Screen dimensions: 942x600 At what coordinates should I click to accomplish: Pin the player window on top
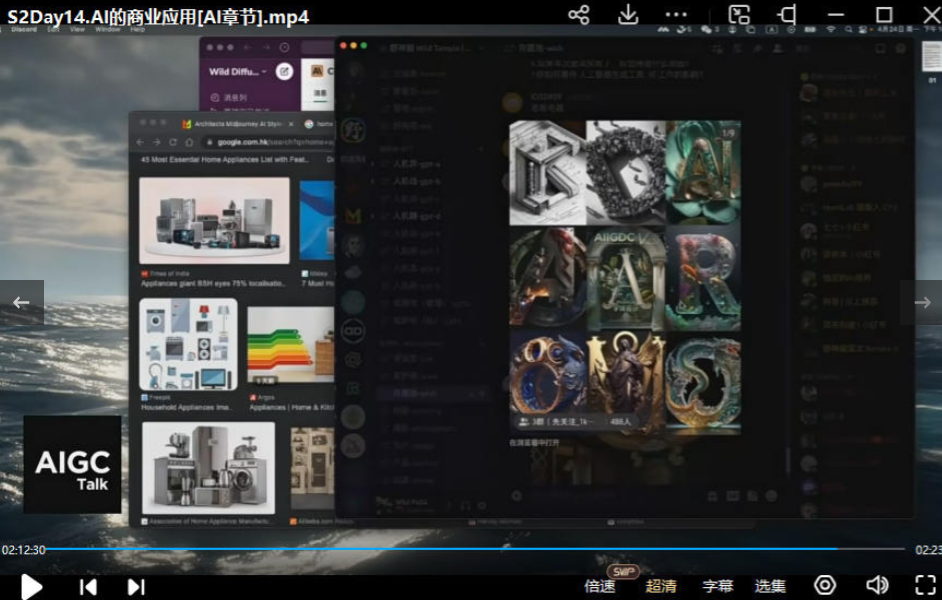(787, 15)
